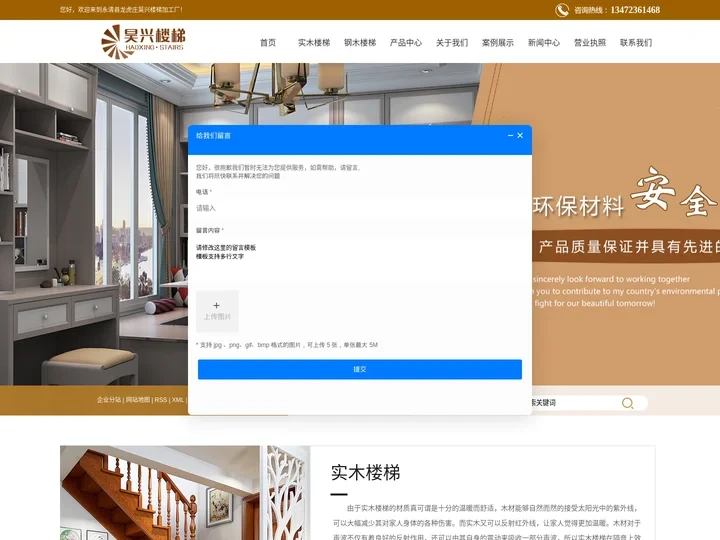Click the blue 提交 submit button
Screen dimensions: 720x540
click(360, 369)
